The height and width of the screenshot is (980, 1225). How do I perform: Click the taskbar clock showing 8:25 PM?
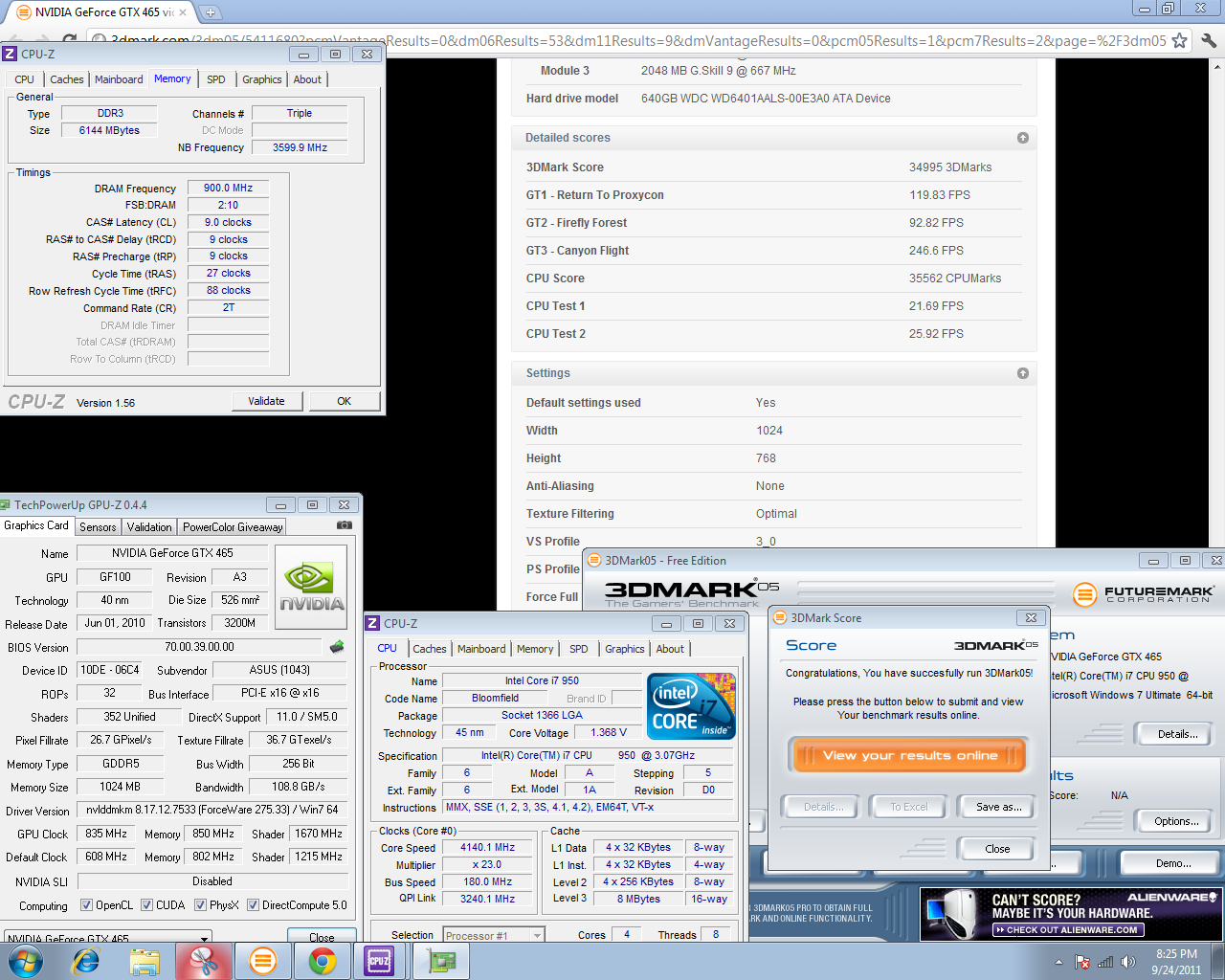click(1176, 962)
